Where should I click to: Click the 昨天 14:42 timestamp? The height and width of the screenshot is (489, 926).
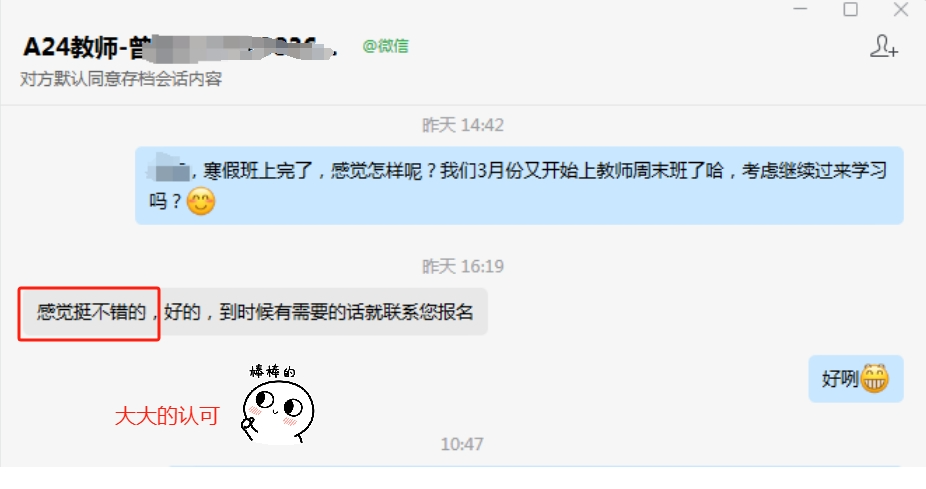click(462, 125)
